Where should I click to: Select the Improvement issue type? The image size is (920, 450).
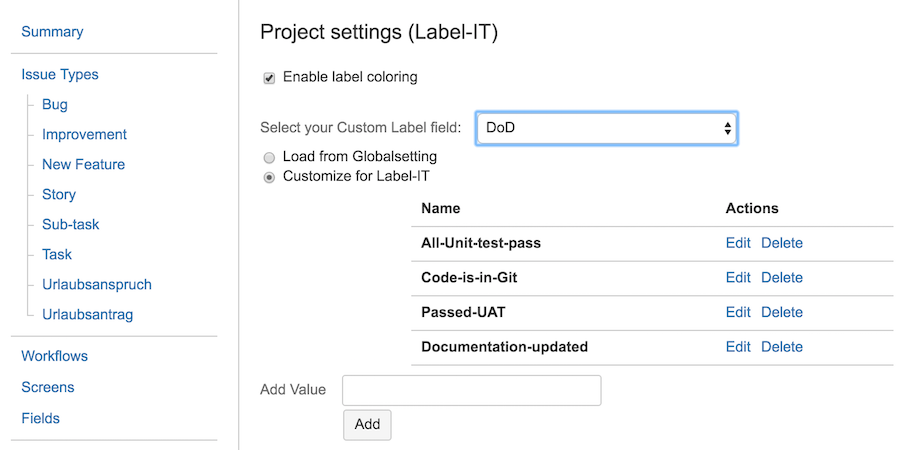pos(84,135)
